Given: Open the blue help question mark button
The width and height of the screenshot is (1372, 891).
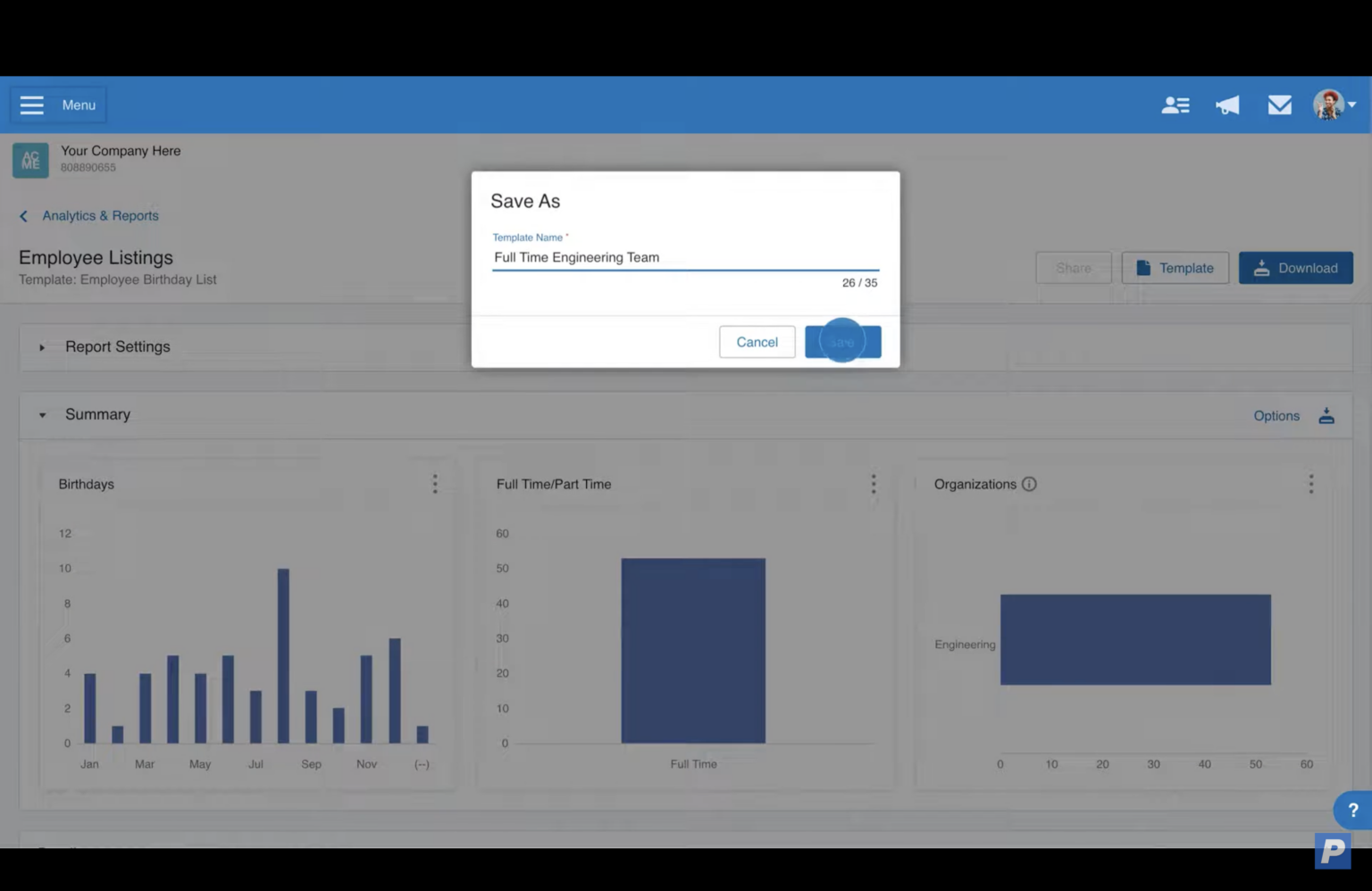Looking at the screenshot, I should pos(1352,810).
